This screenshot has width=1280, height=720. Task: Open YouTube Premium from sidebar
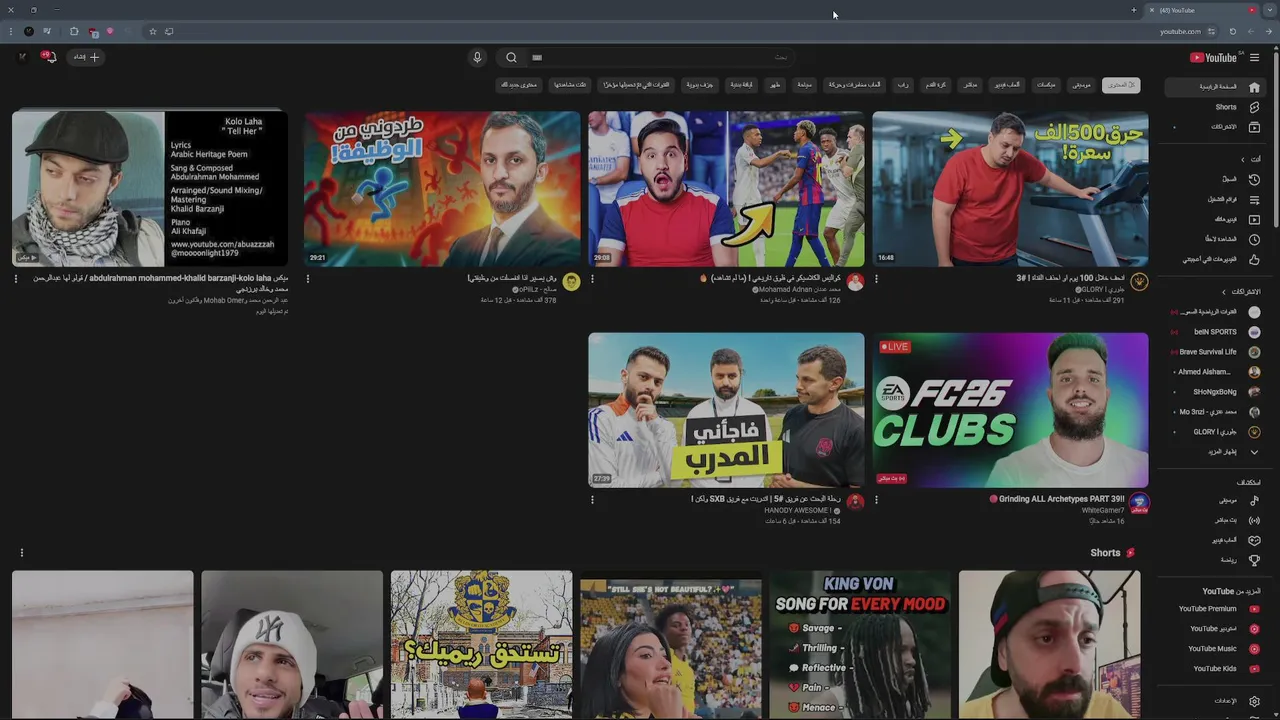[x=1217, y=609]
